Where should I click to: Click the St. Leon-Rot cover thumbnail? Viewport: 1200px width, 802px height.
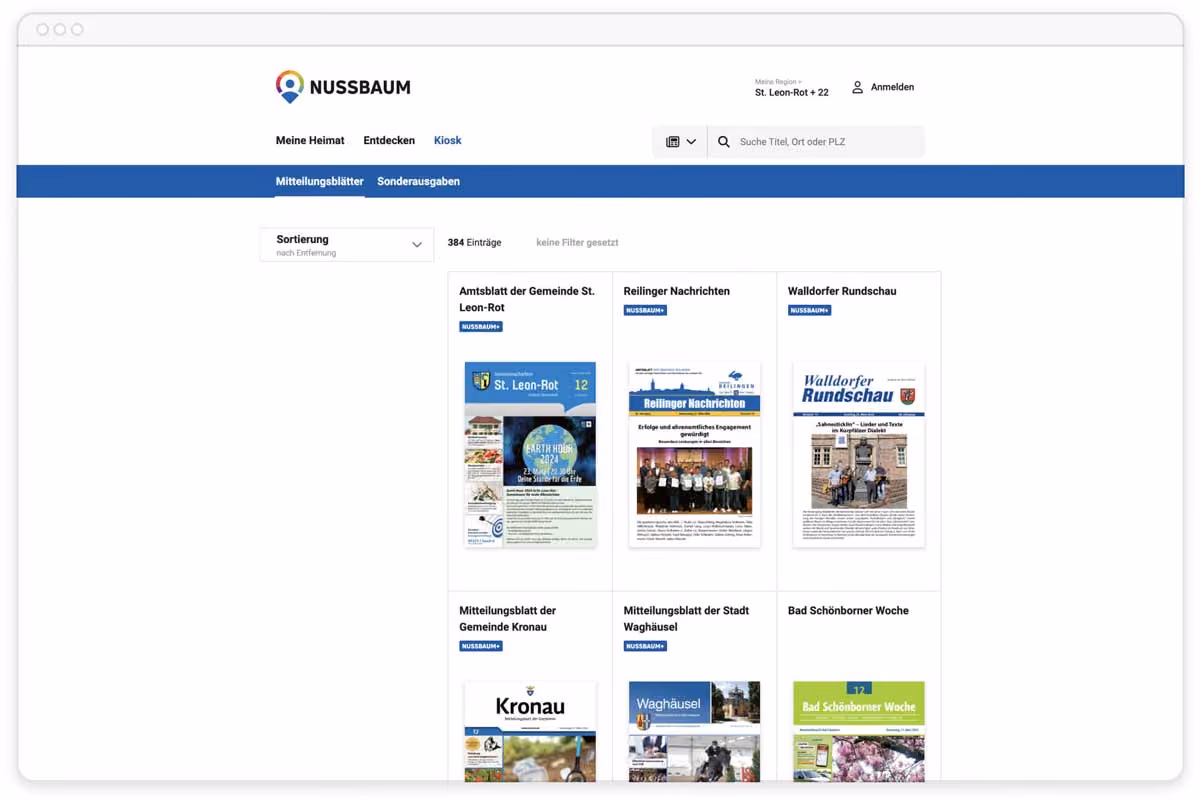[x=530, y=454]
